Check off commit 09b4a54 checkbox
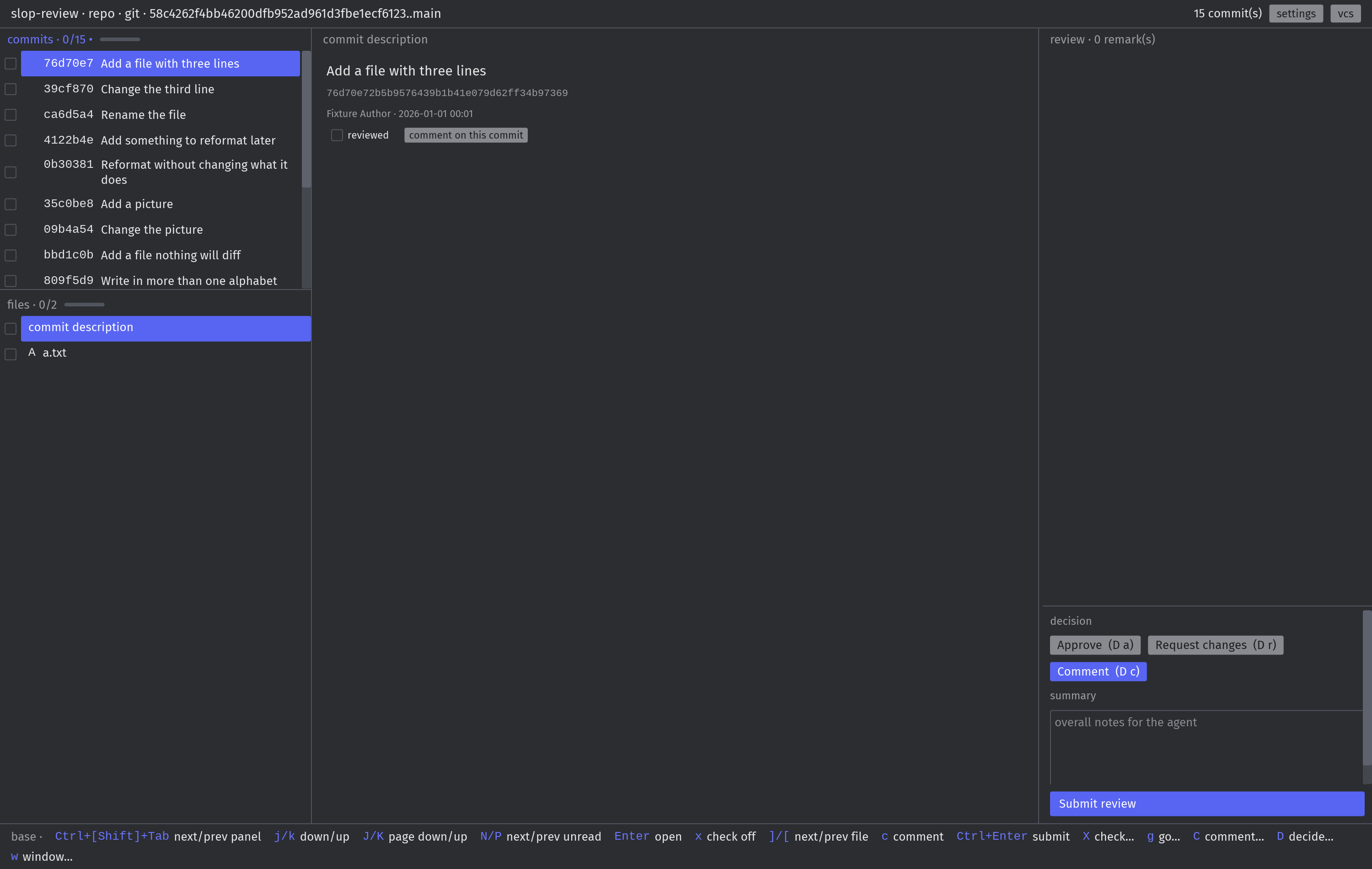 coord(11,230)
